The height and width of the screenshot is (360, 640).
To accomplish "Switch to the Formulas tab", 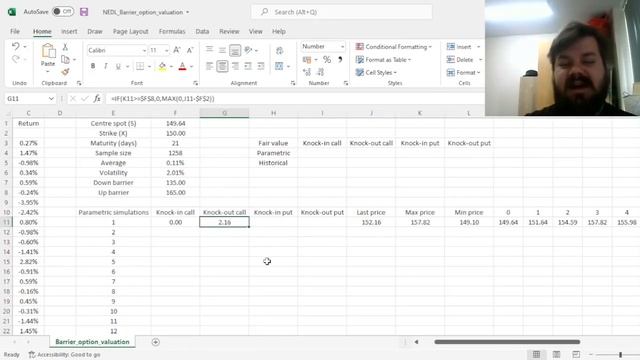I will (172, 31).
